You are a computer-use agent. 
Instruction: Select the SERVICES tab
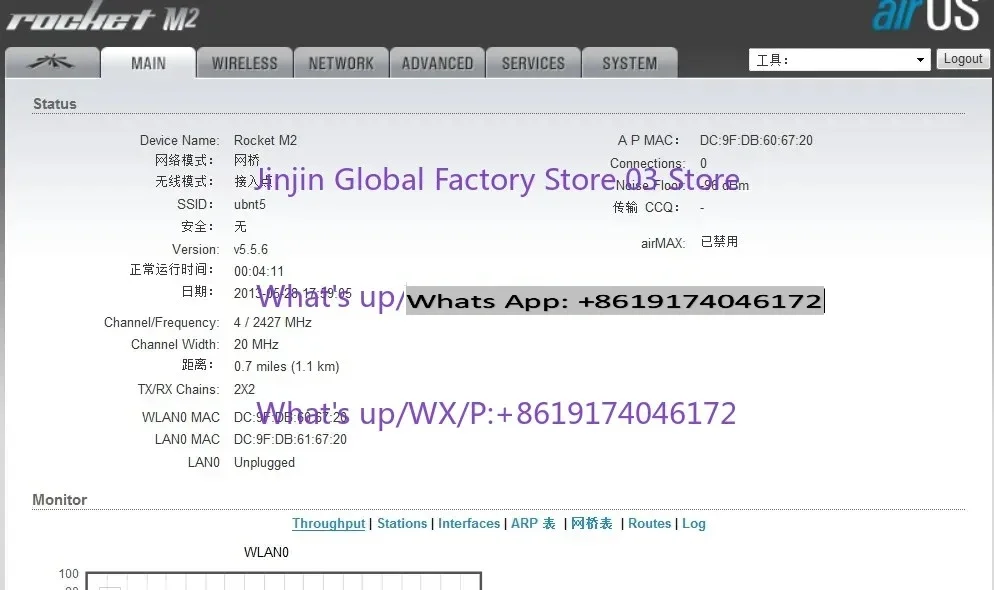point(533,63)
